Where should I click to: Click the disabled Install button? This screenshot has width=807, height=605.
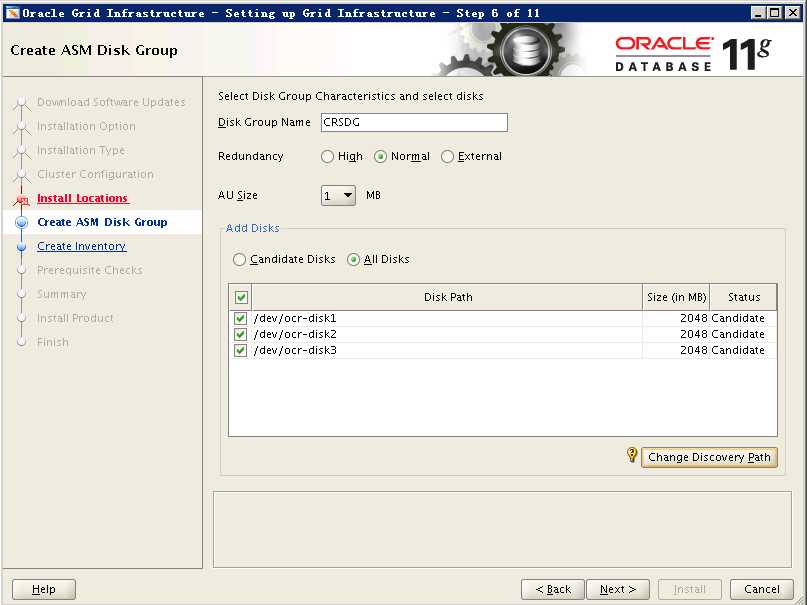690,589
